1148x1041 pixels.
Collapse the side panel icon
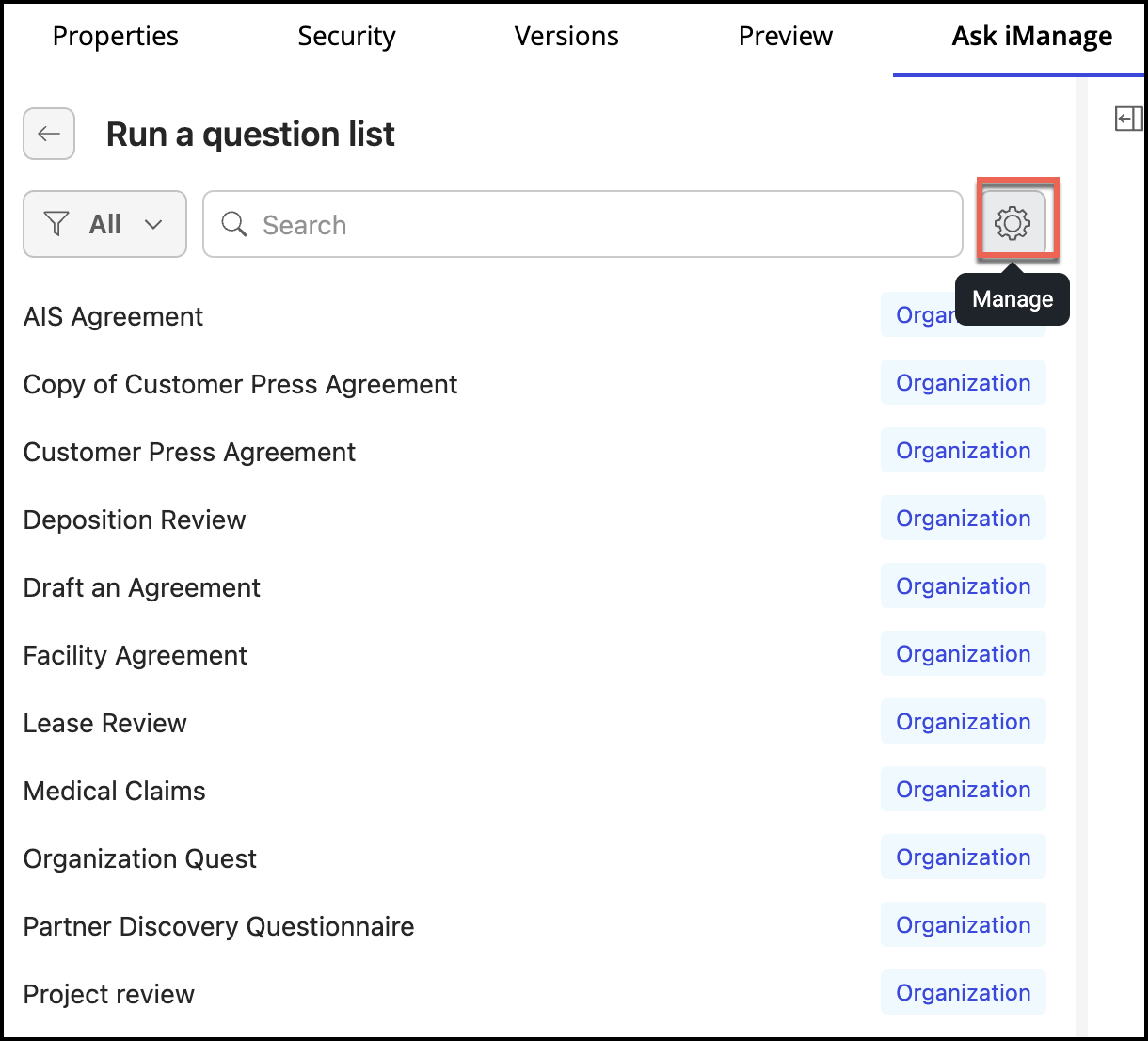(1127, 119)
